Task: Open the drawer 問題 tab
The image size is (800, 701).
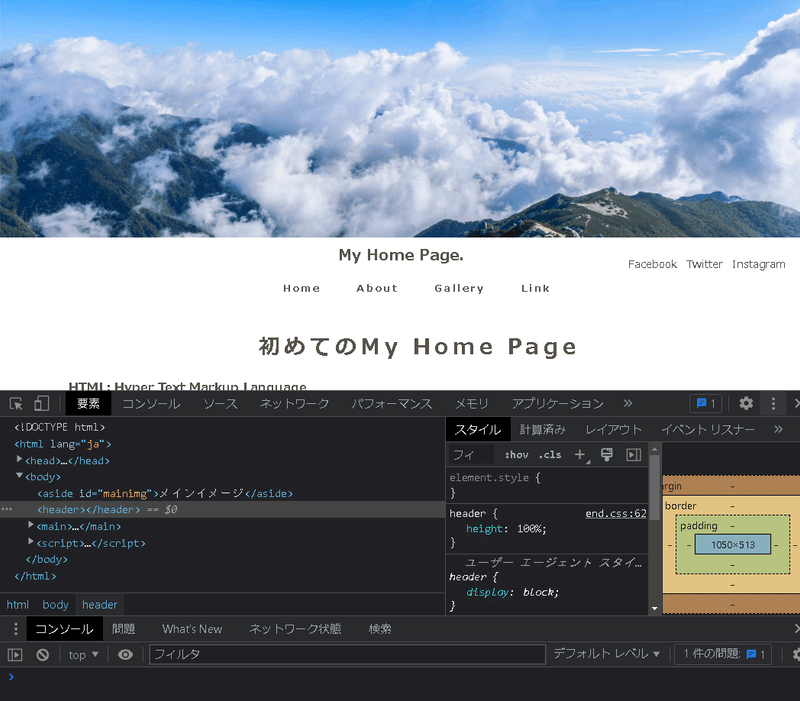Action: (123, 629)
